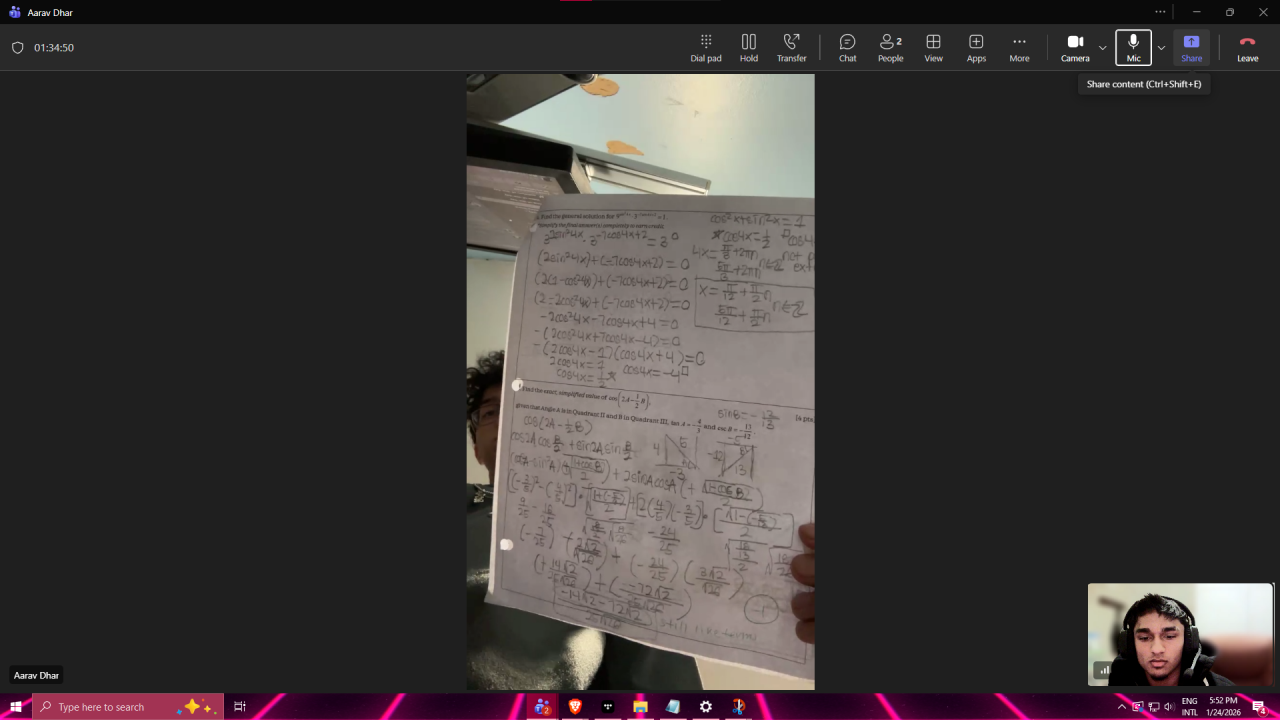Click the call duration timer 01:34:50
1280x720 pixels.
tap(54, 47)
